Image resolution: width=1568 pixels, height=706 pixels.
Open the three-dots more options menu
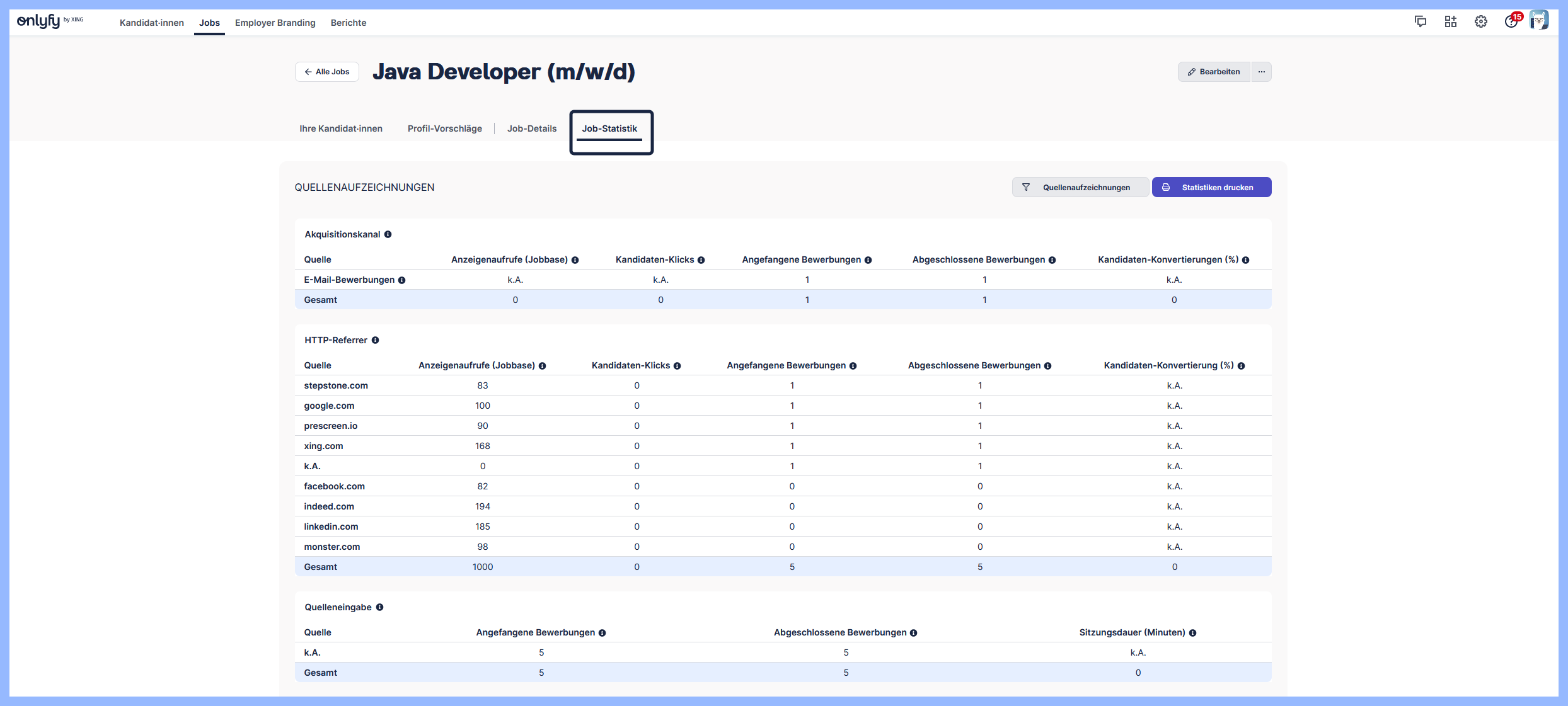[x=1261, y=72]
